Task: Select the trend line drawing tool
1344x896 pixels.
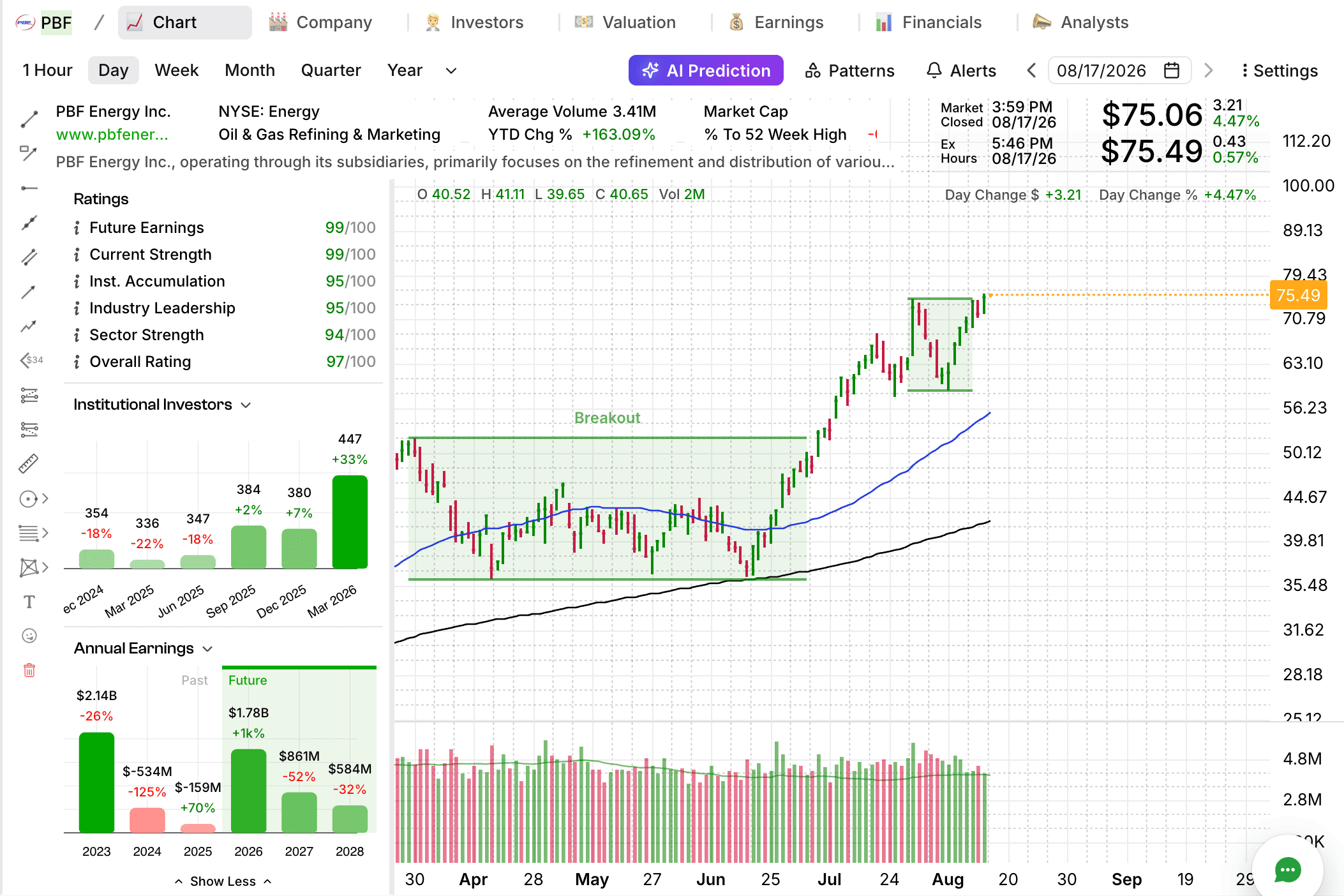Action: point(29,119)
